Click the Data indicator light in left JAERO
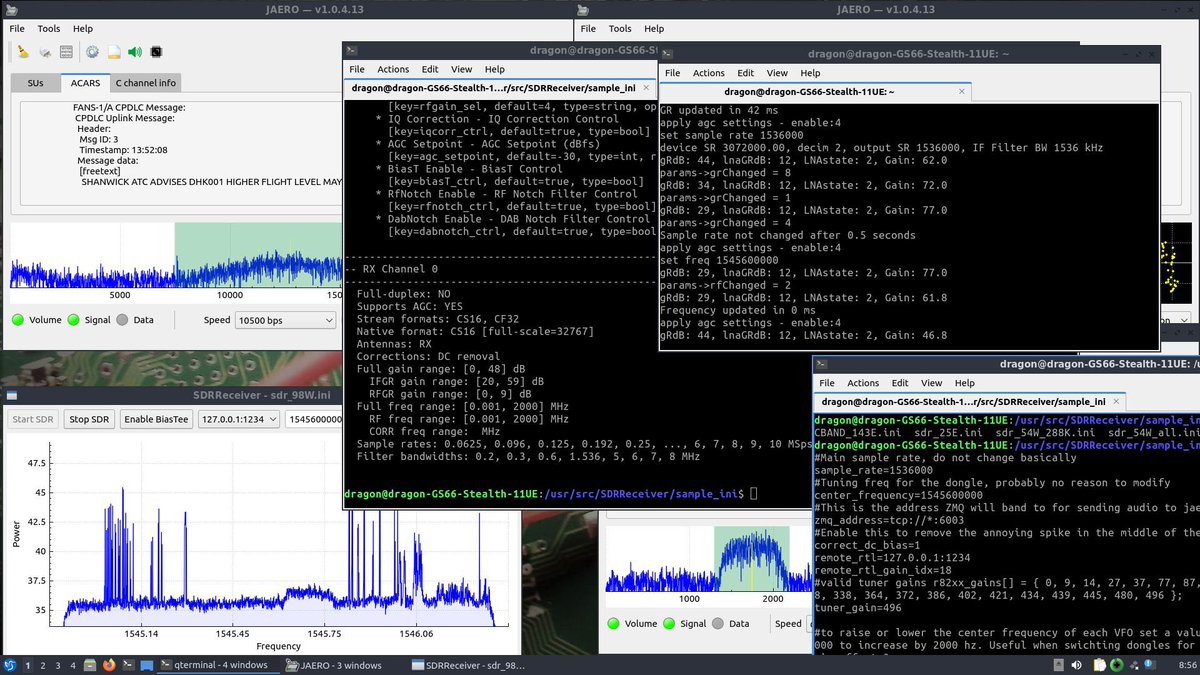The height and width of the screenshot is (675, 1200). click(x=122, y=320)
